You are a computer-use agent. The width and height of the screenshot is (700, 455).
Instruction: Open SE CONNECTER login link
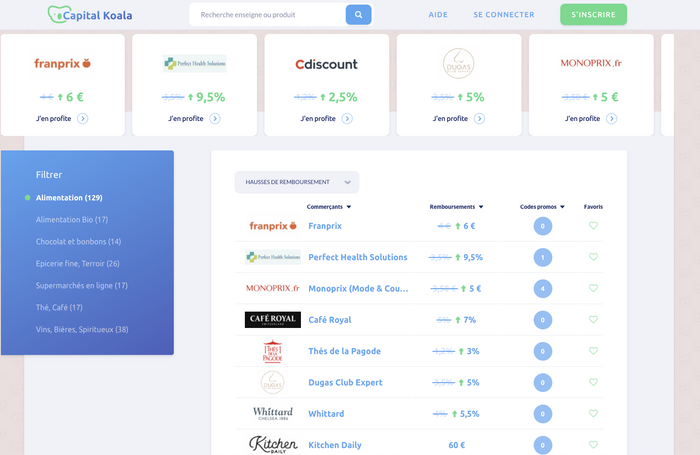[504, 15]
